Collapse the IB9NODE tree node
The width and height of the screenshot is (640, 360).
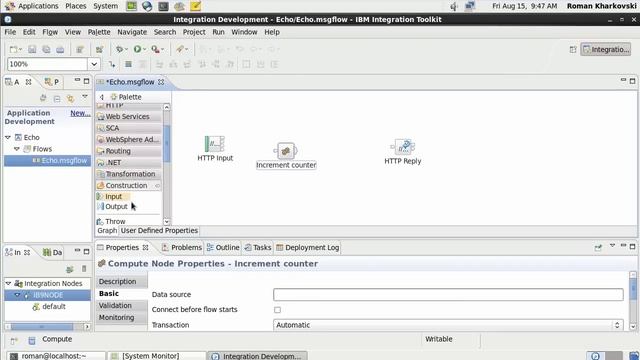(17, 295)
